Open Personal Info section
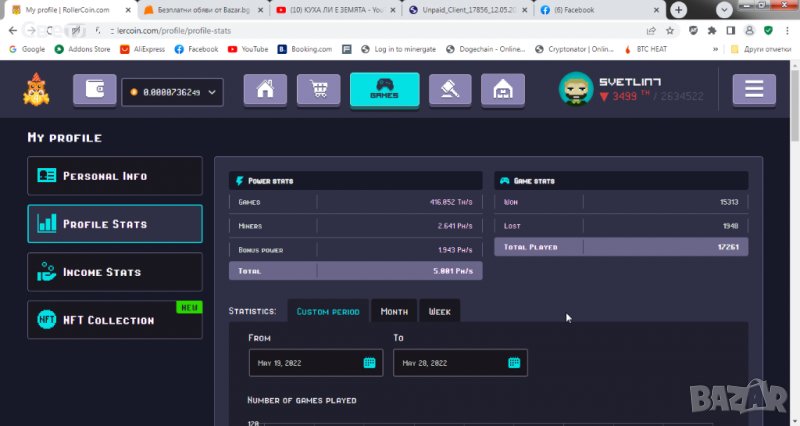This screenshot has width=800, height=426. (114, 176)
